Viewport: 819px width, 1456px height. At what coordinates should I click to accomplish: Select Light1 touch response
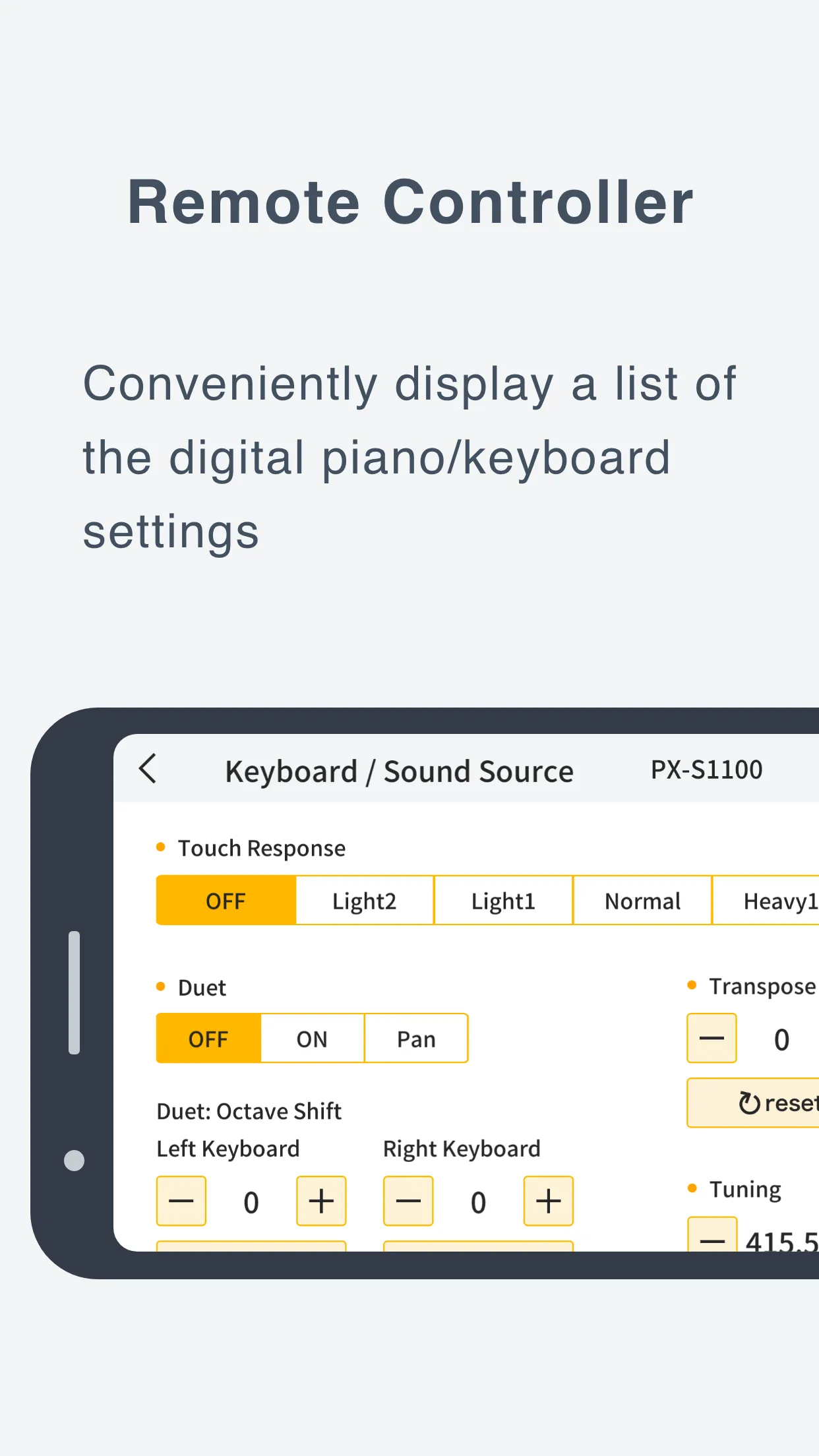(503, 900)
